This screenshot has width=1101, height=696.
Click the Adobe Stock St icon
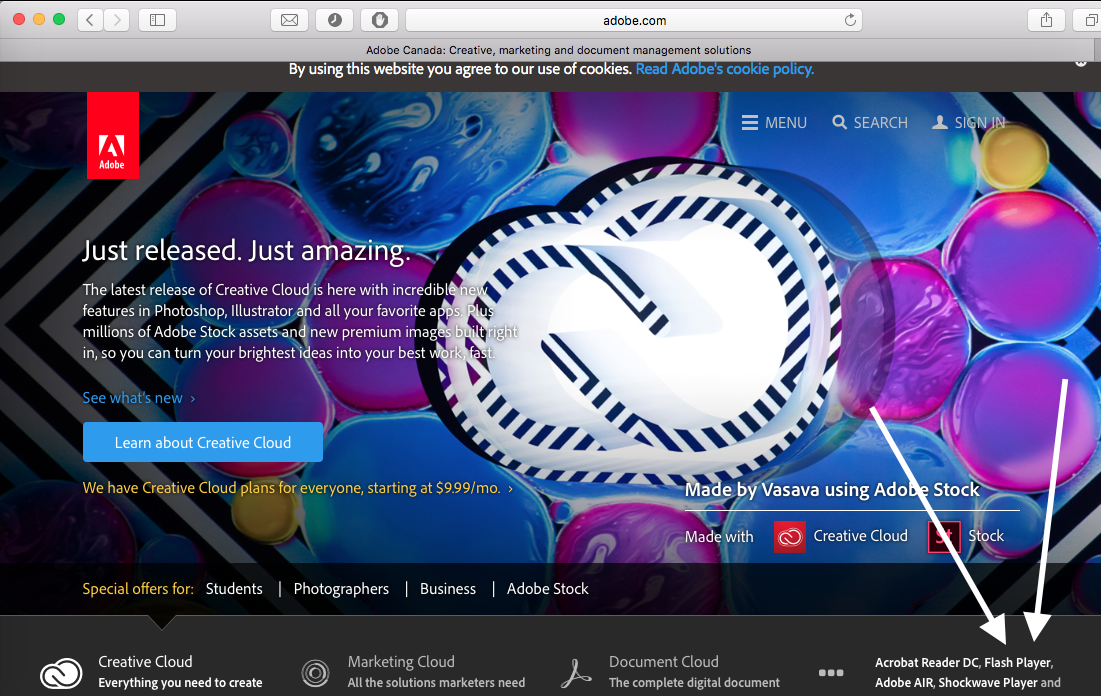point(944,537)
